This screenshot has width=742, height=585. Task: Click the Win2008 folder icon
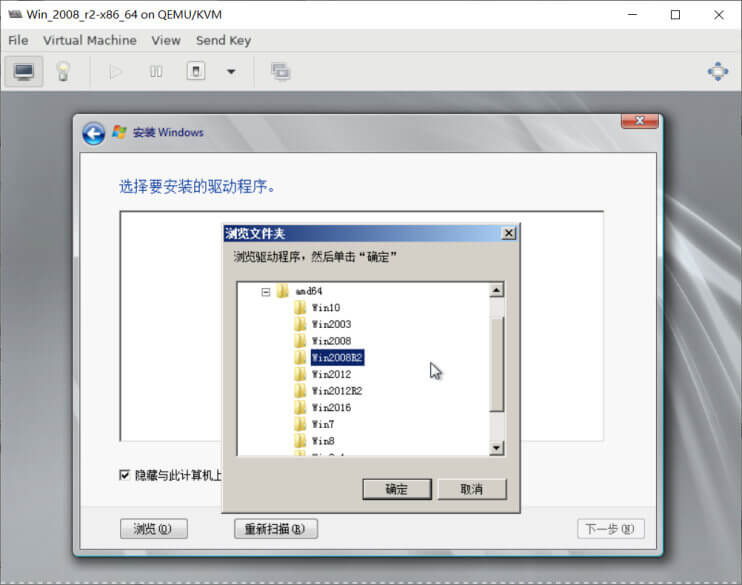pos(300,341)
